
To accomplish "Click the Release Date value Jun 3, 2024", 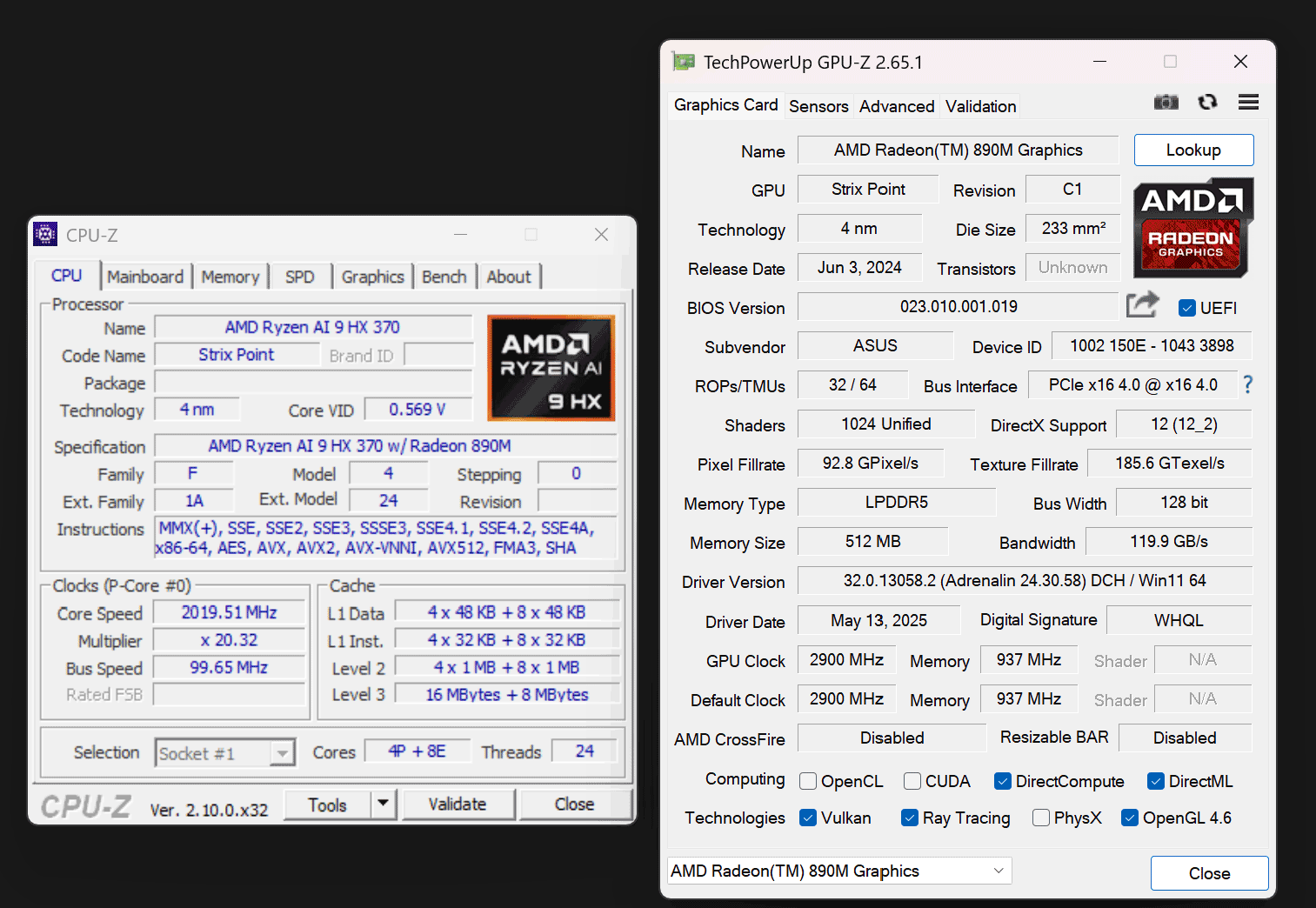I will 859,267.
